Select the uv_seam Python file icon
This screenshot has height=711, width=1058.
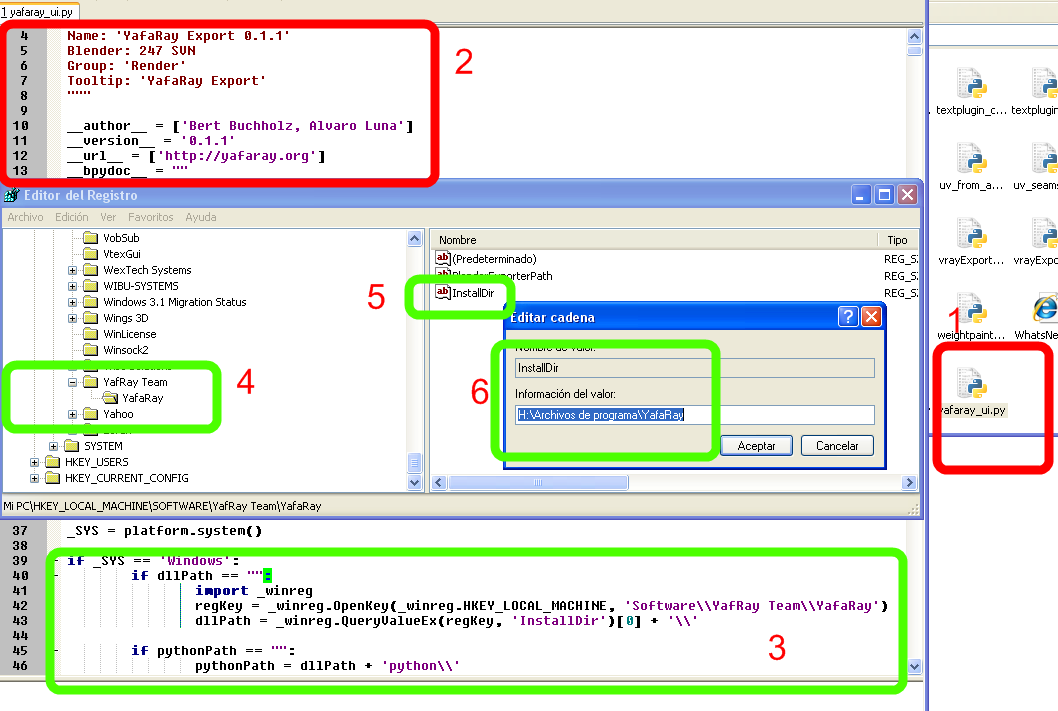(x=1046, y=159)
